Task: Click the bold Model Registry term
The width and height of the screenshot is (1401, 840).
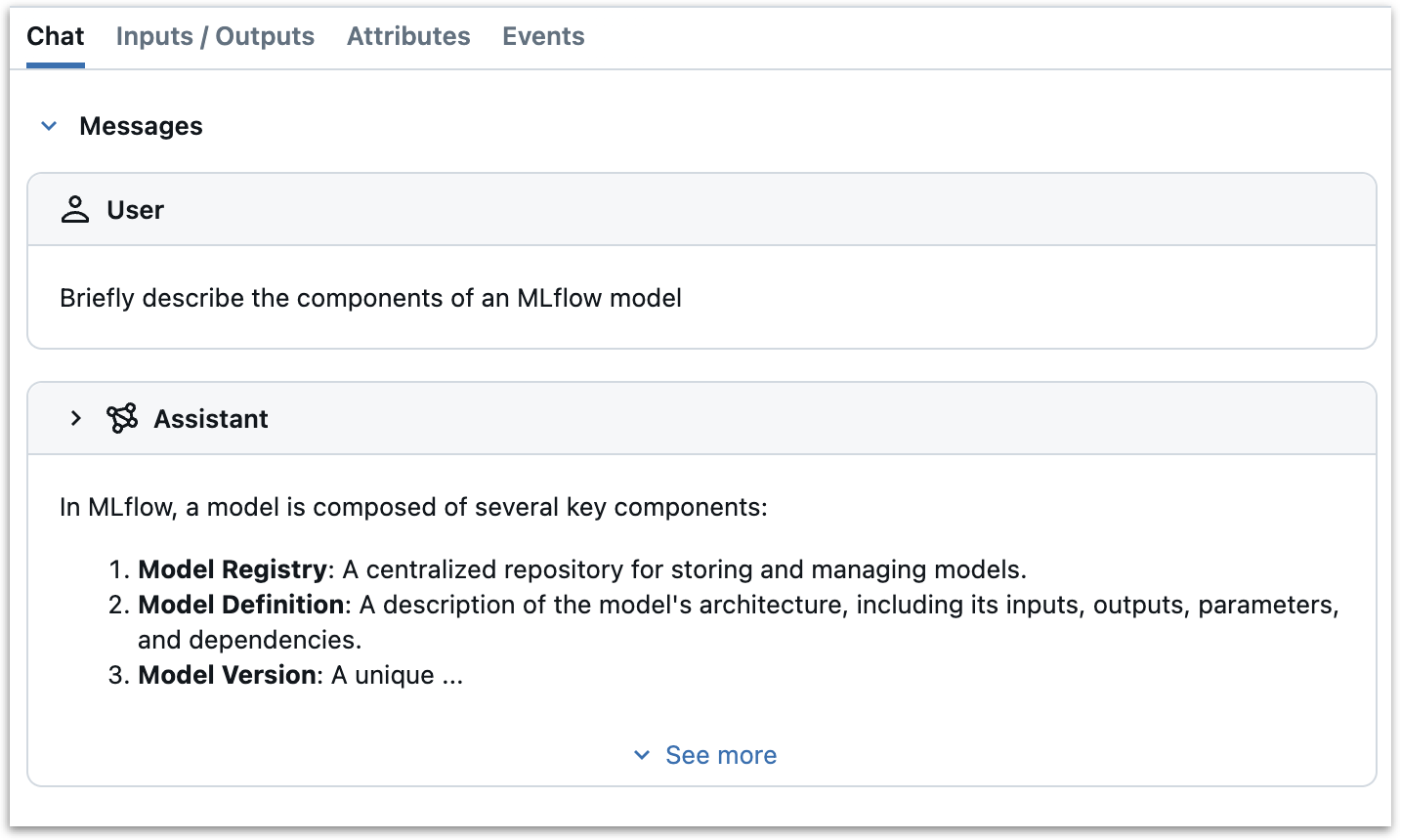Action: tap(233, 569)
